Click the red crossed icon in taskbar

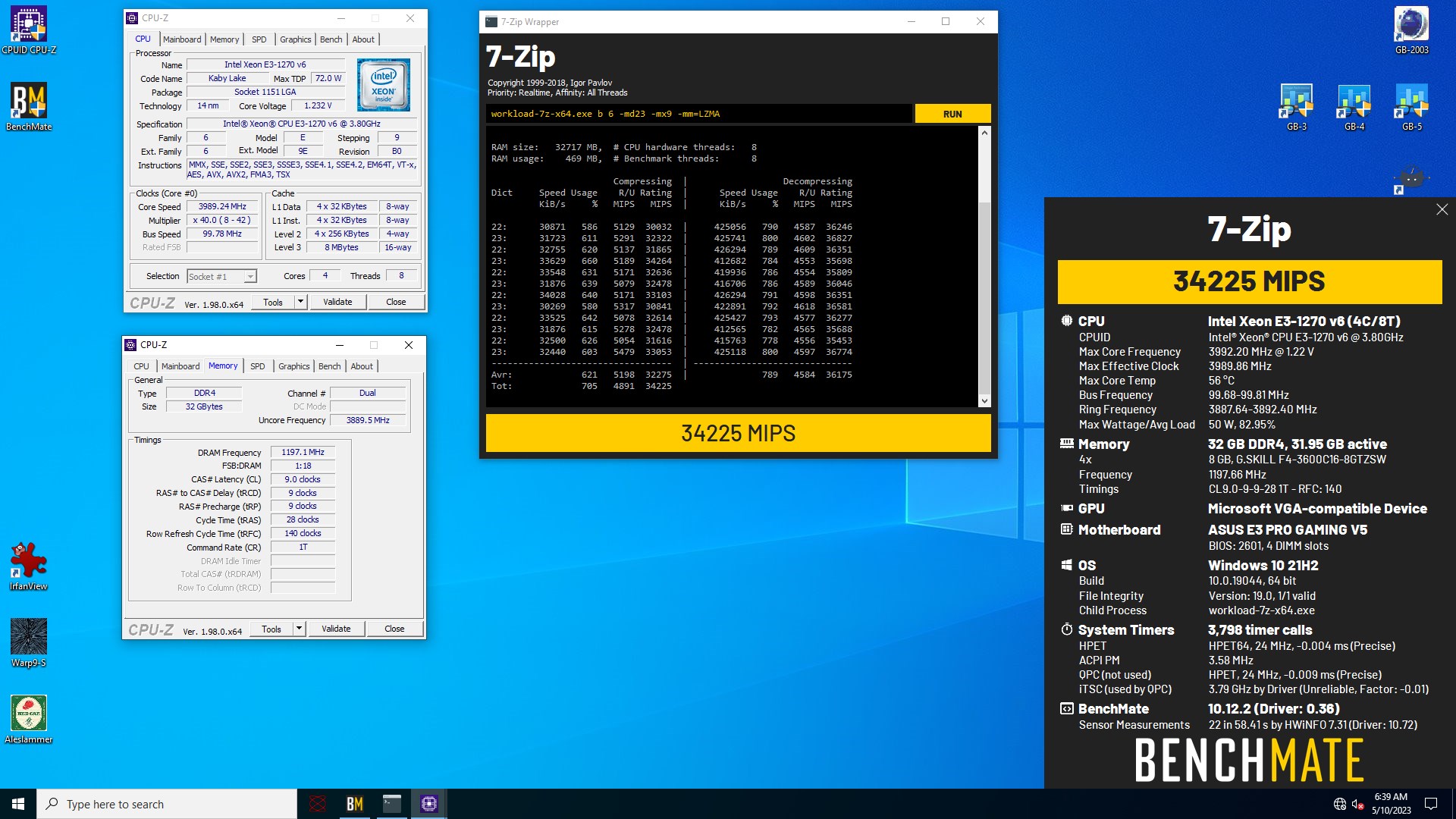tap(318, 804)
